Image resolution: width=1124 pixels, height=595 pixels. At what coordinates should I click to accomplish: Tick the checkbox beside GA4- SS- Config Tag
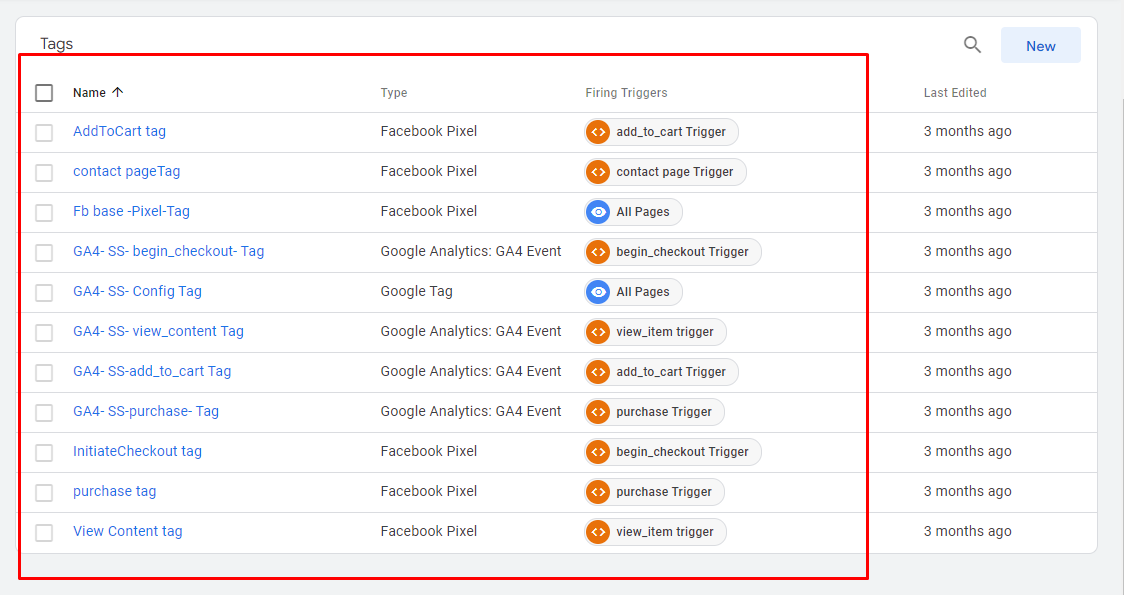click(44, 292)
